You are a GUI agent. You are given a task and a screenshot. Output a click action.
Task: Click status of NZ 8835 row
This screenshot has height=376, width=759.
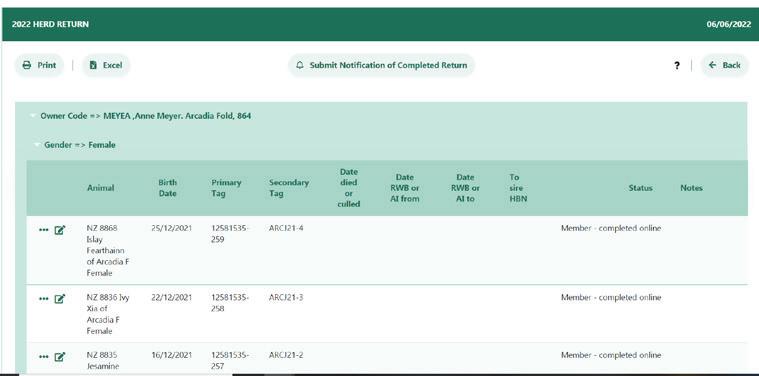[611, 355]
